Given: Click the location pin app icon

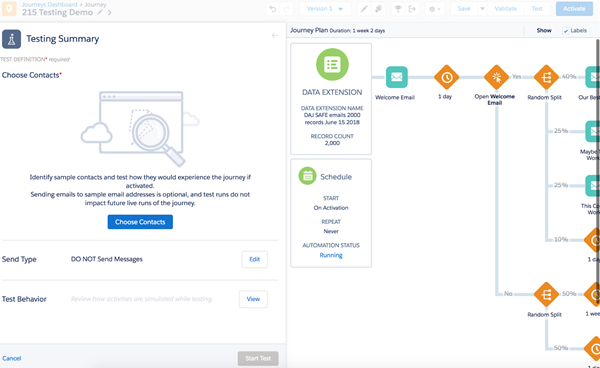Looking at the screenshot, I should (x=9, y=8).
